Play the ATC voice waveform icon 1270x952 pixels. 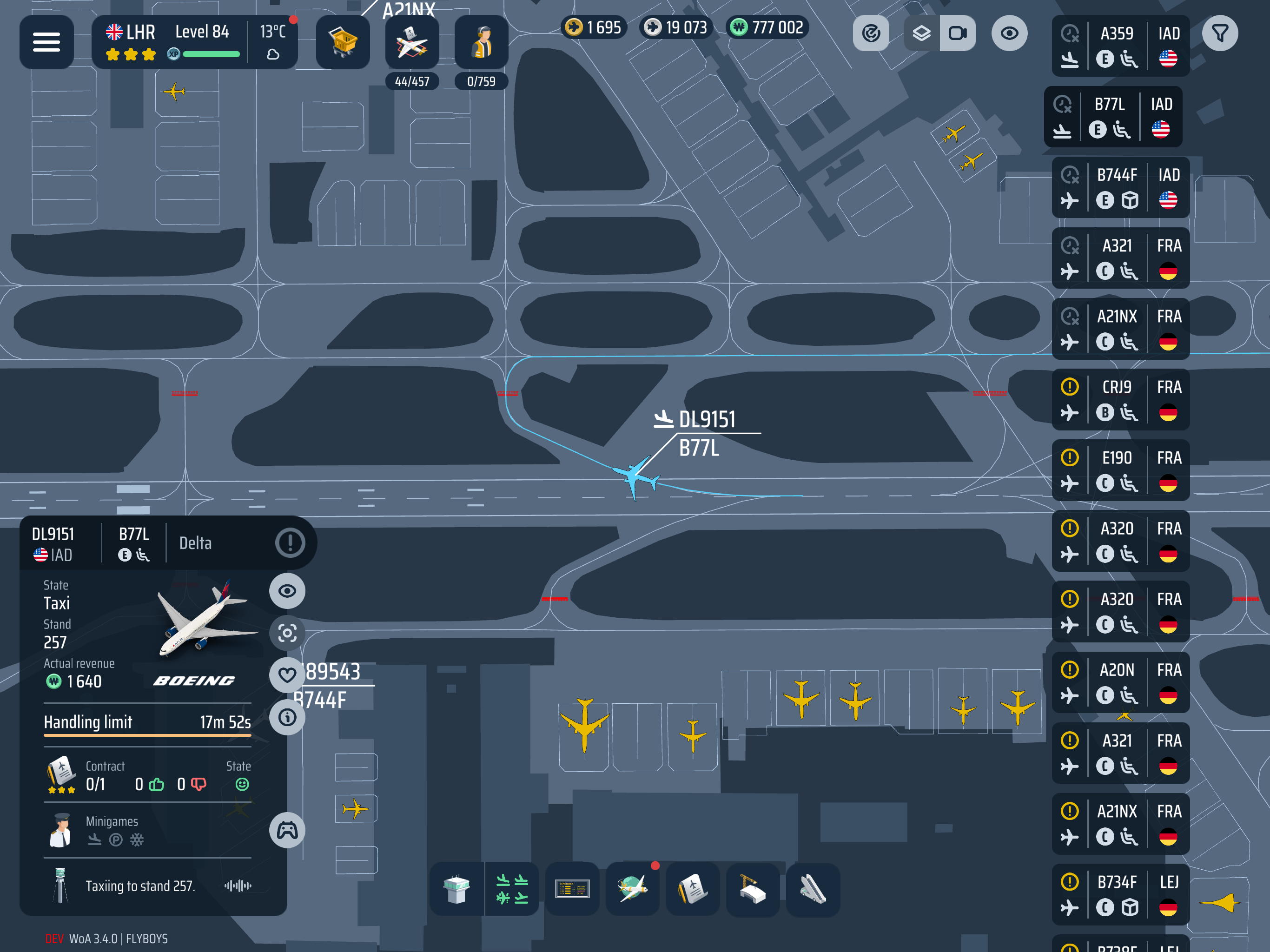pyautogui.click(x=238, y=886)
